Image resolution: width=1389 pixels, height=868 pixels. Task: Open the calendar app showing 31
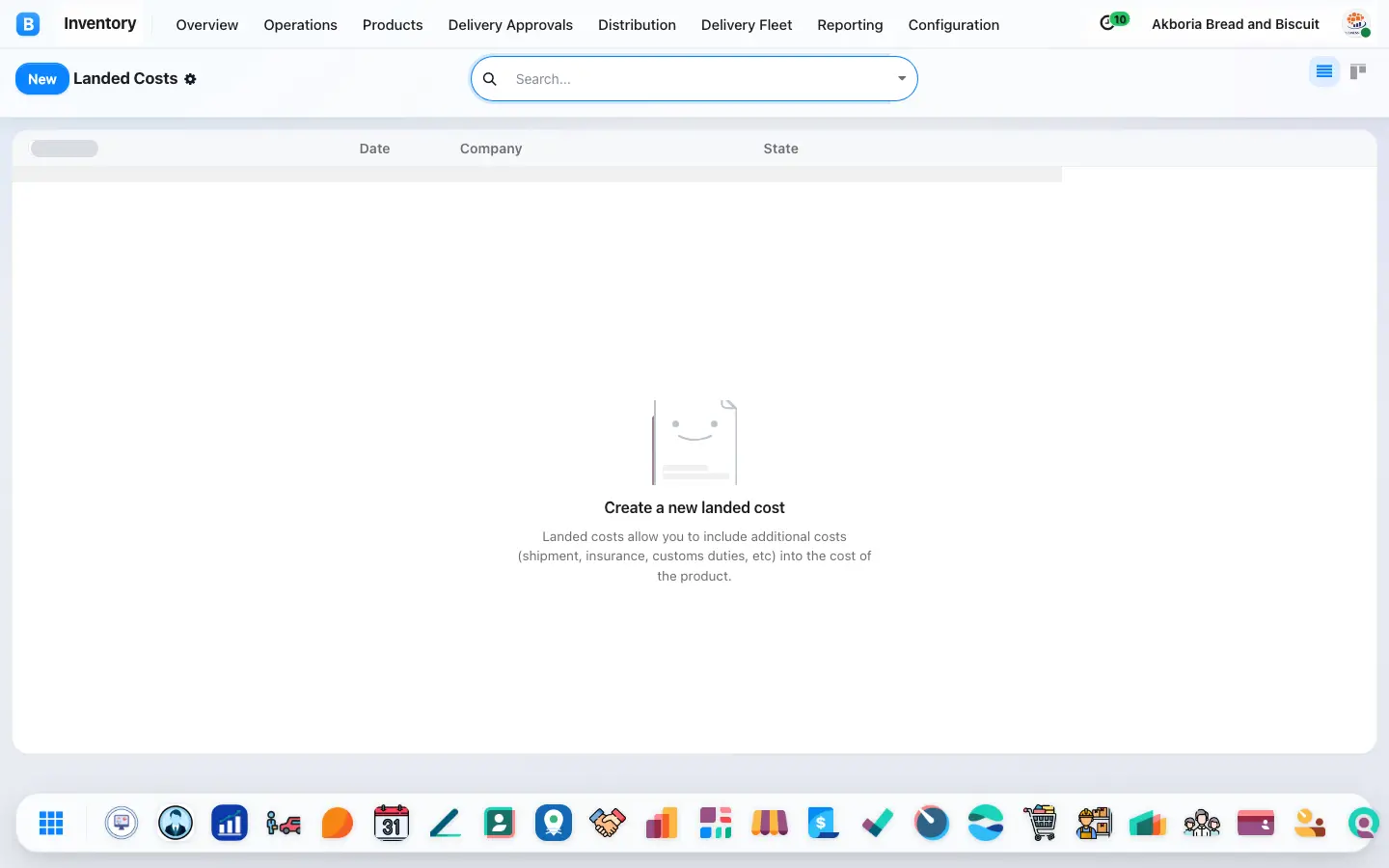click(392, 823)
